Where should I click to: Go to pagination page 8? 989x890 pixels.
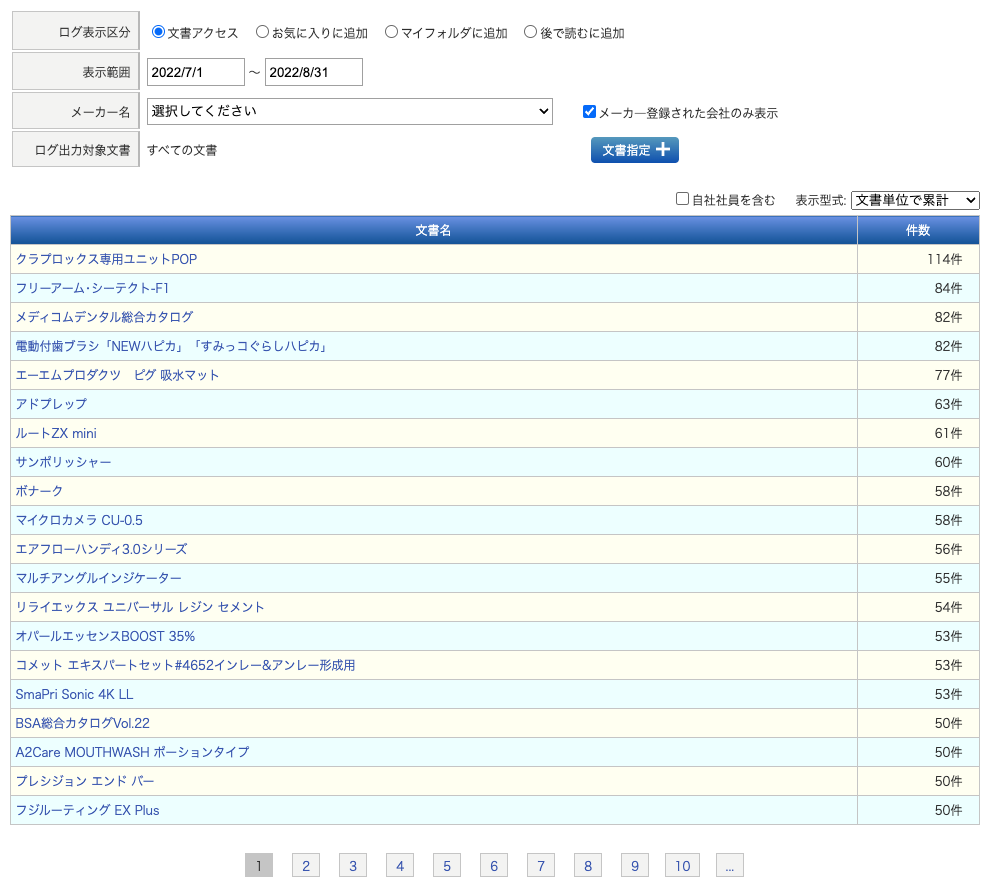tap(588, 865)
